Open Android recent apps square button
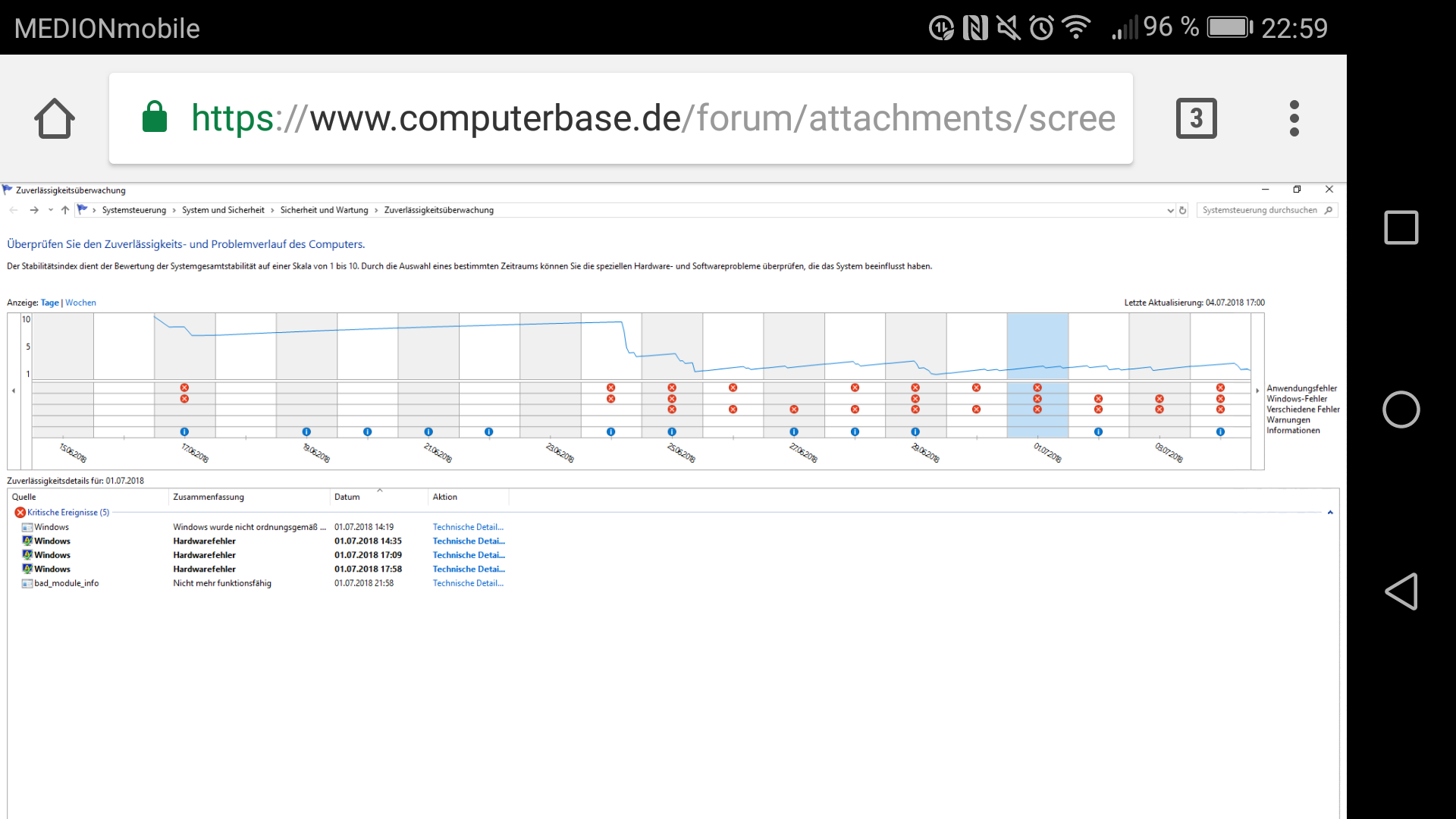The image size is (1456, 819). pos(1401,227)
